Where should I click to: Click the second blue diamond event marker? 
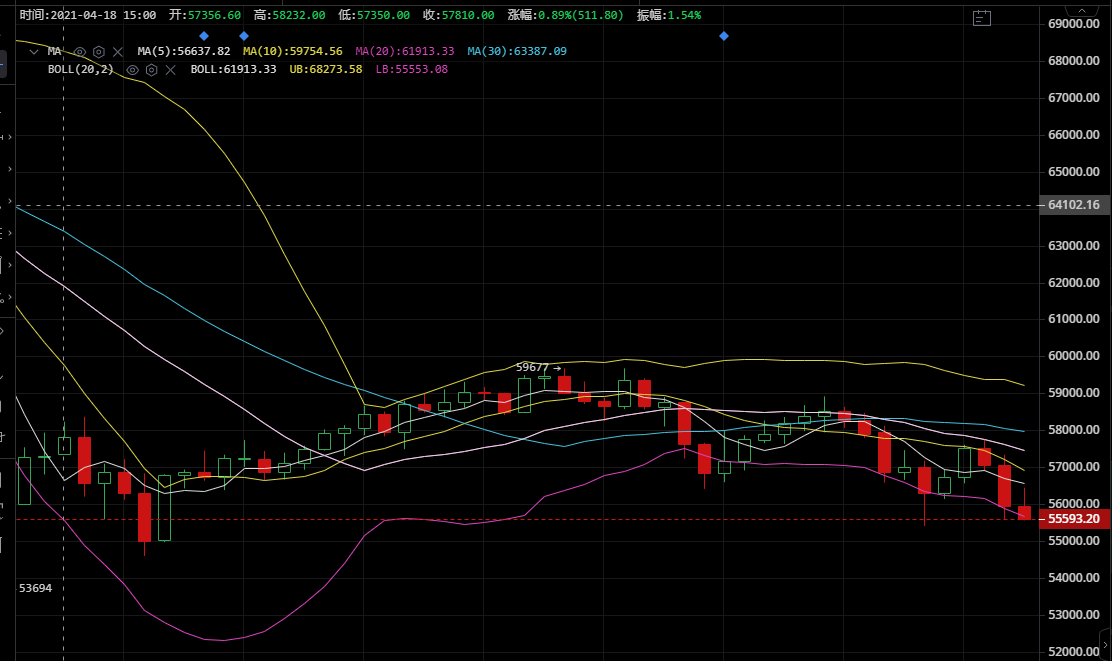click(244, 36)
